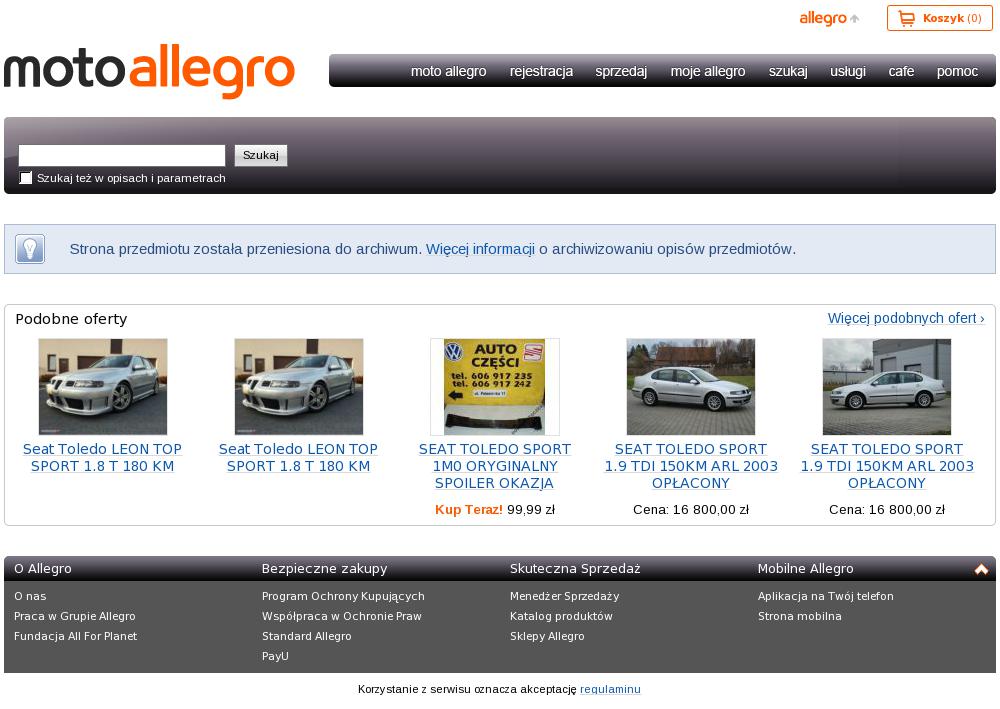This screenshot has height=709, width=1000.
Task: Open 'cafe' menu item
Action: [901, 71]
